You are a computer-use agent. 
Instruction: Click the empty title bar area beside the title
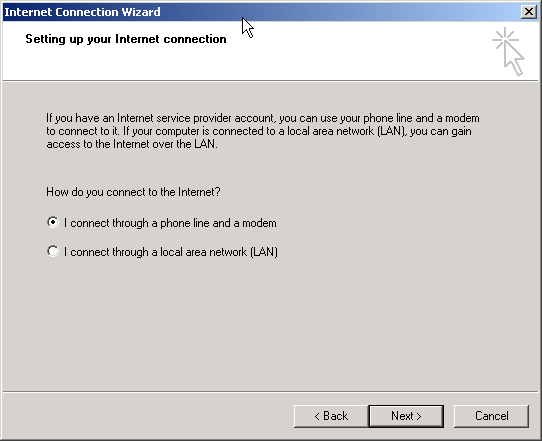[x=346, y=12]
